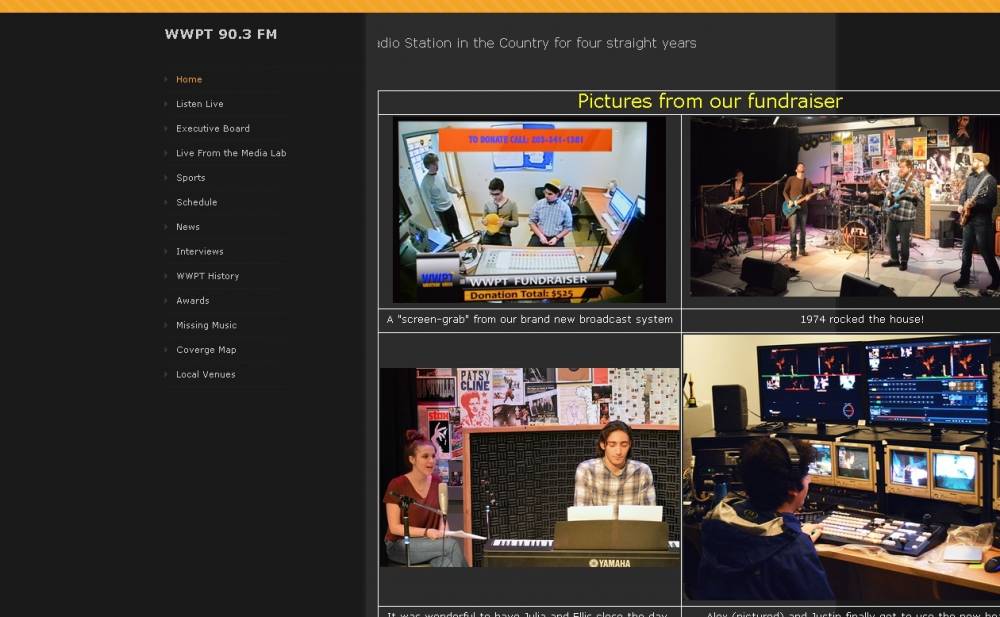Open the broadcast control room photo

[841, 467]
